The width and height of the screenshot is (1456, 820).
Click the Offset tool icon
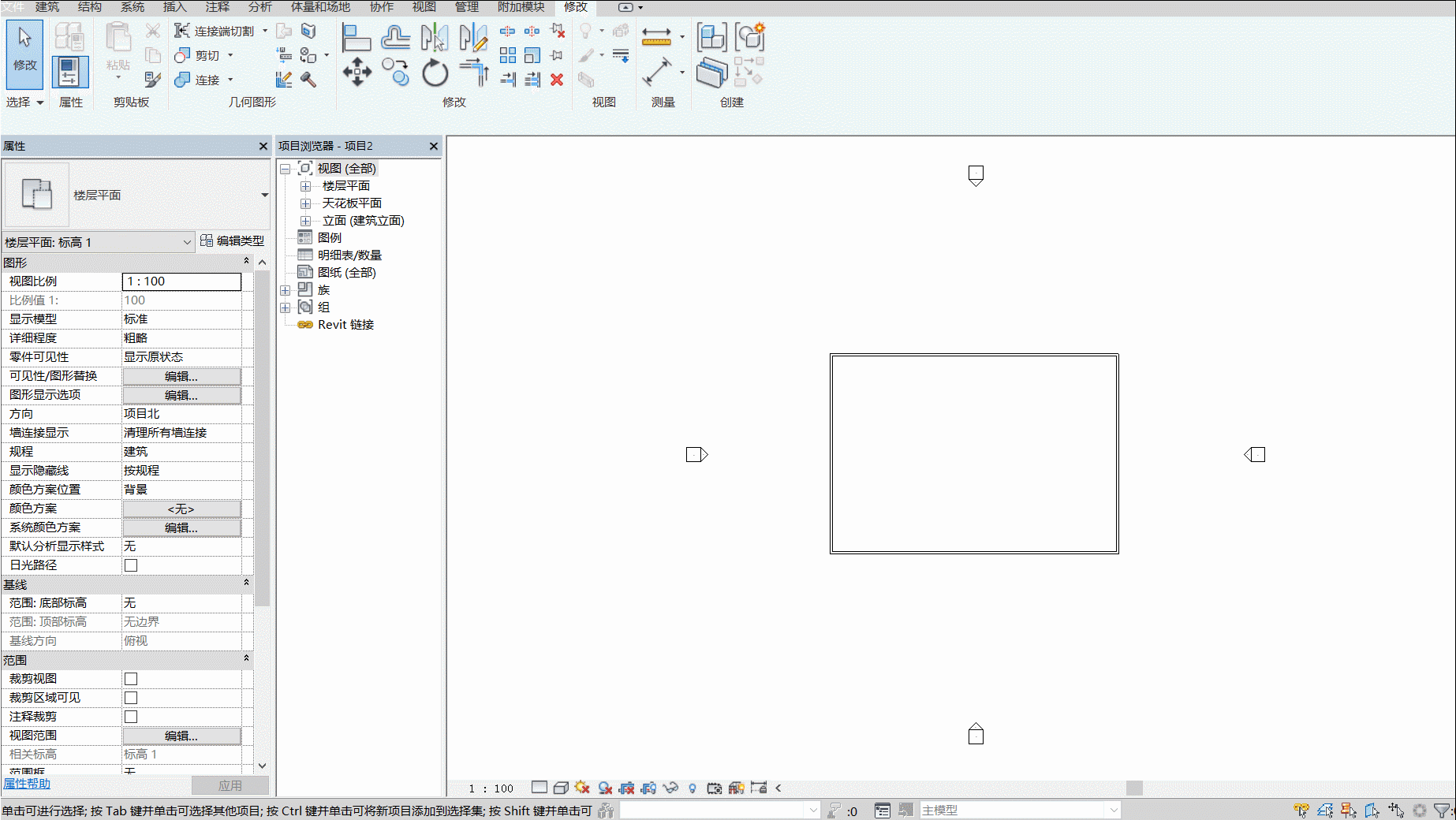point(395,37)
